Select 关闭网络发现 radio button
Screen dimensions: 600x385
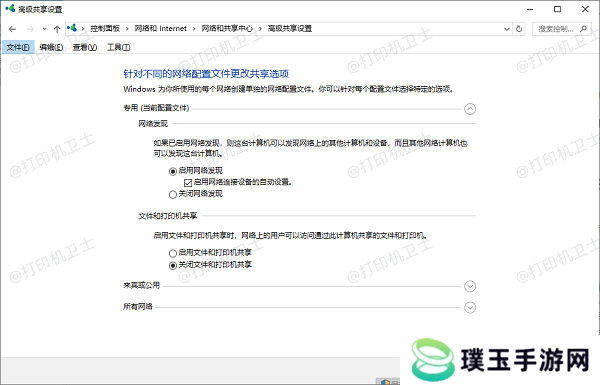173,194
